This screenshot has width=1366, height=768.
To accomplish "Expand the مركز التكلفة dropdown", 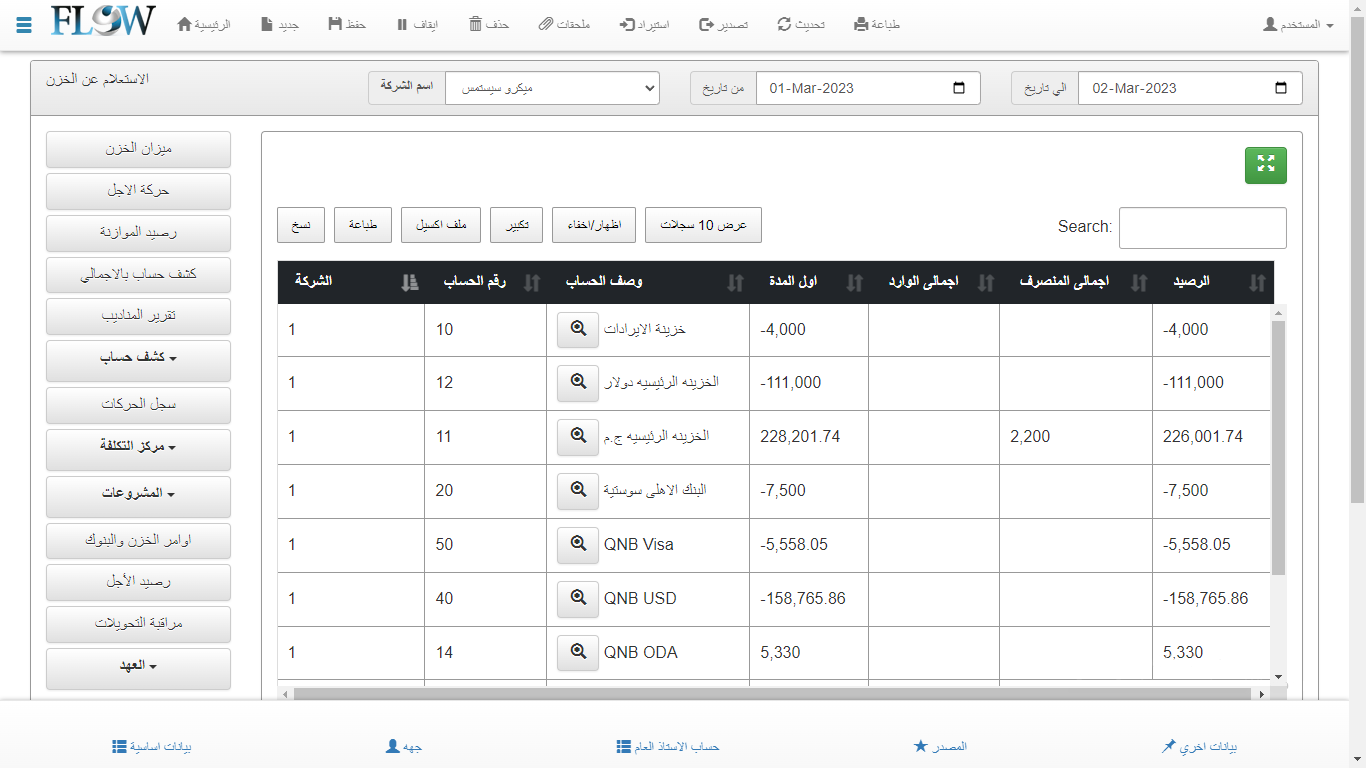I will (138, 447).
